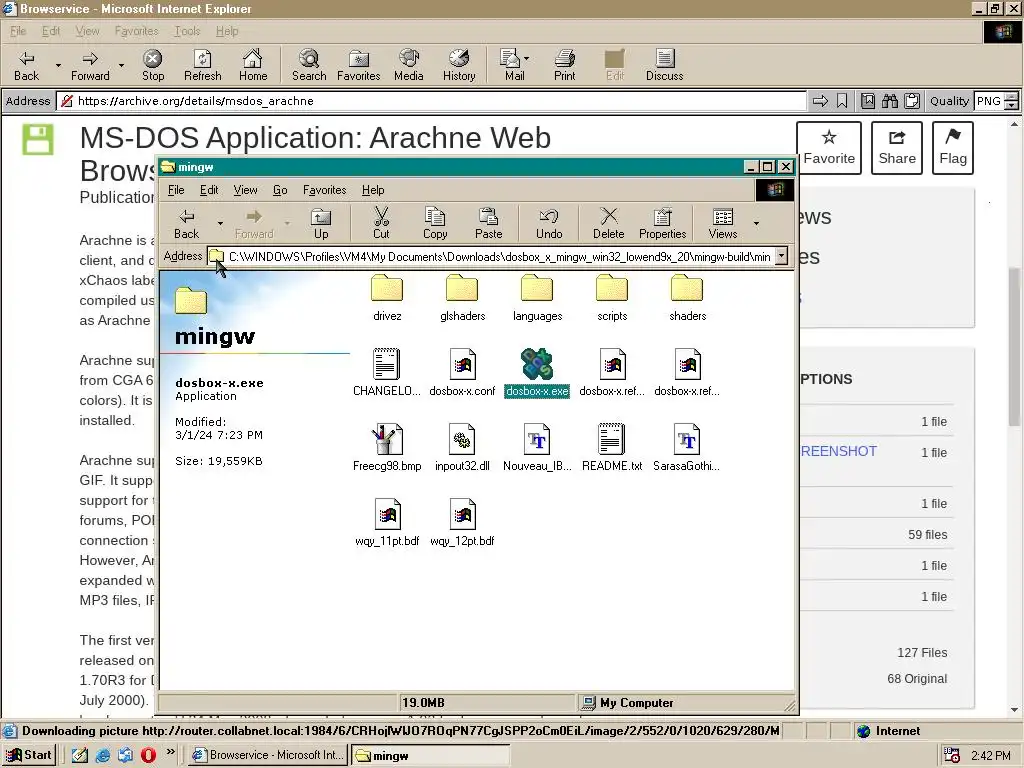
Task: Click Undo in the mingw toolbar
Action: [549, 223]
